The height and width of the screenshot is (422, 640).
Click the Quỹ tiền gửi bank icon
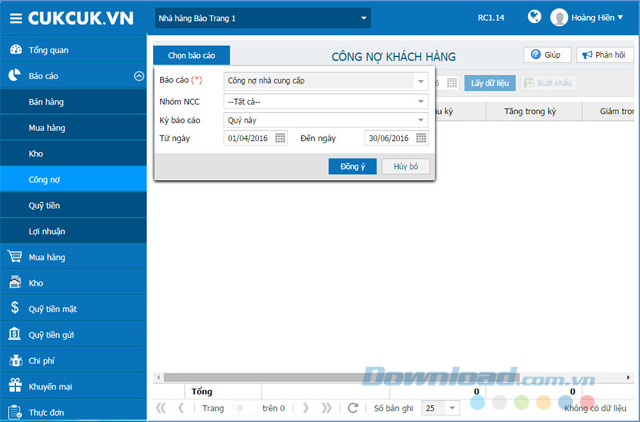click(x=14, y=335)
